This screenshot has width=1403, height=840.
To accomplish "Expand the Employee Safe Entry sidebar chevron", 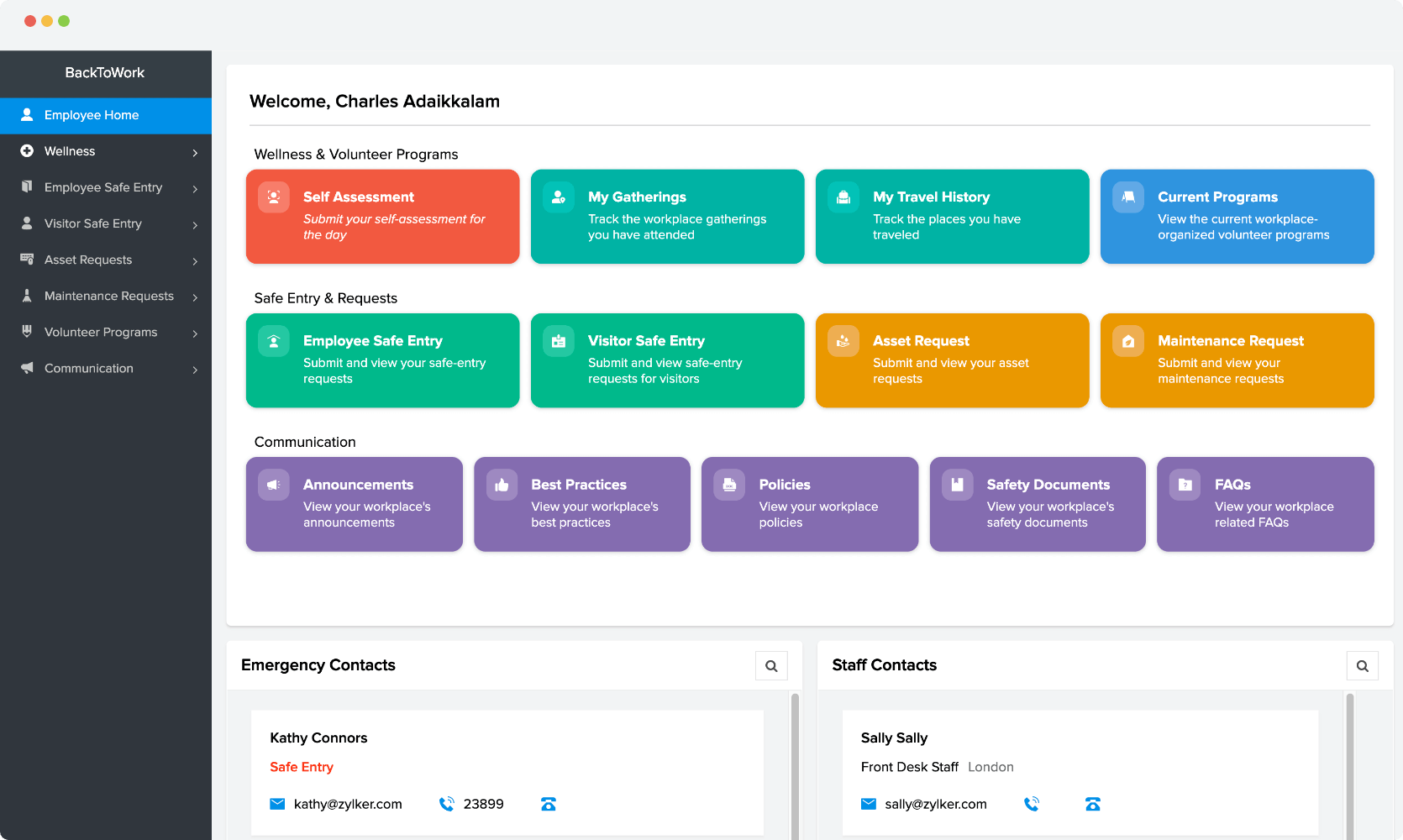I will point(195,189).
